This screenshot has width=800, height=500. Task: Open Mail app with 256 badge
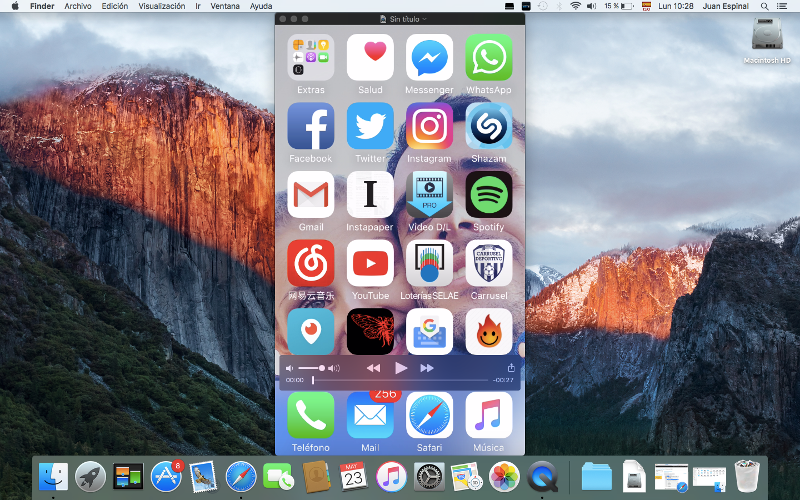click(x=370, y=415)
